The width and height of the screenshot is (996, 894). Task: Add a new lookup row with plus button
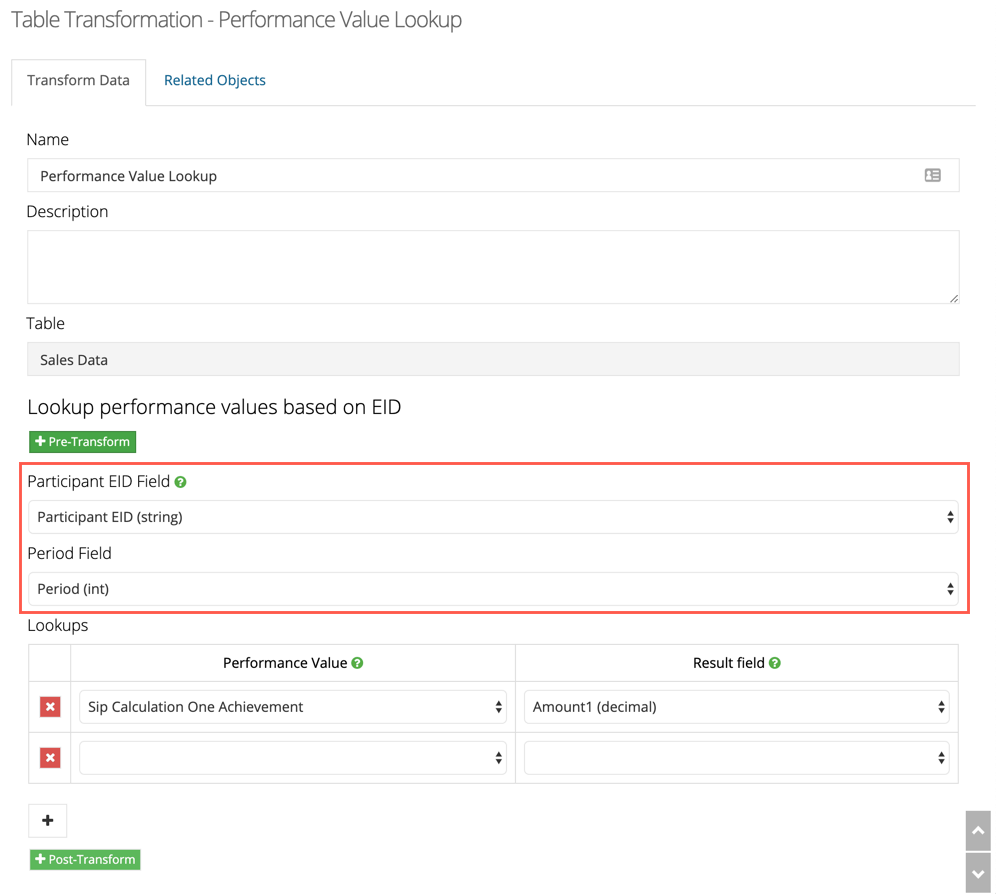click(x=48, y=820)
